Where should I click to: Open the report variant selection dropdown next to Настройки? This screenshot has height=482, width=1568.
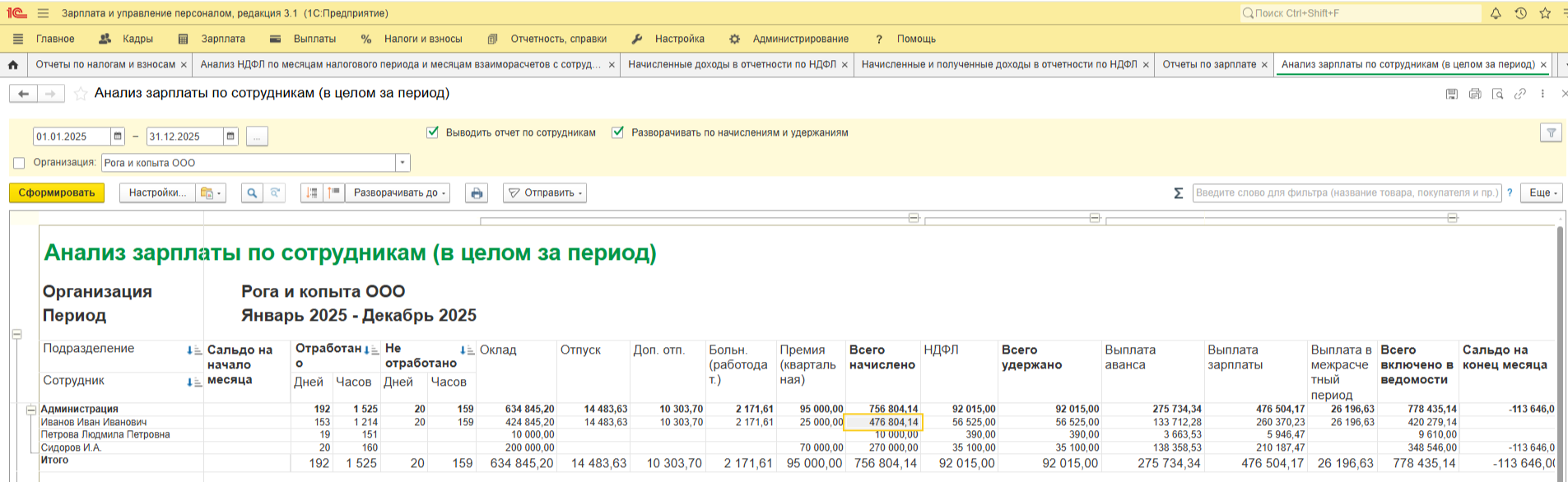[211, 192]
